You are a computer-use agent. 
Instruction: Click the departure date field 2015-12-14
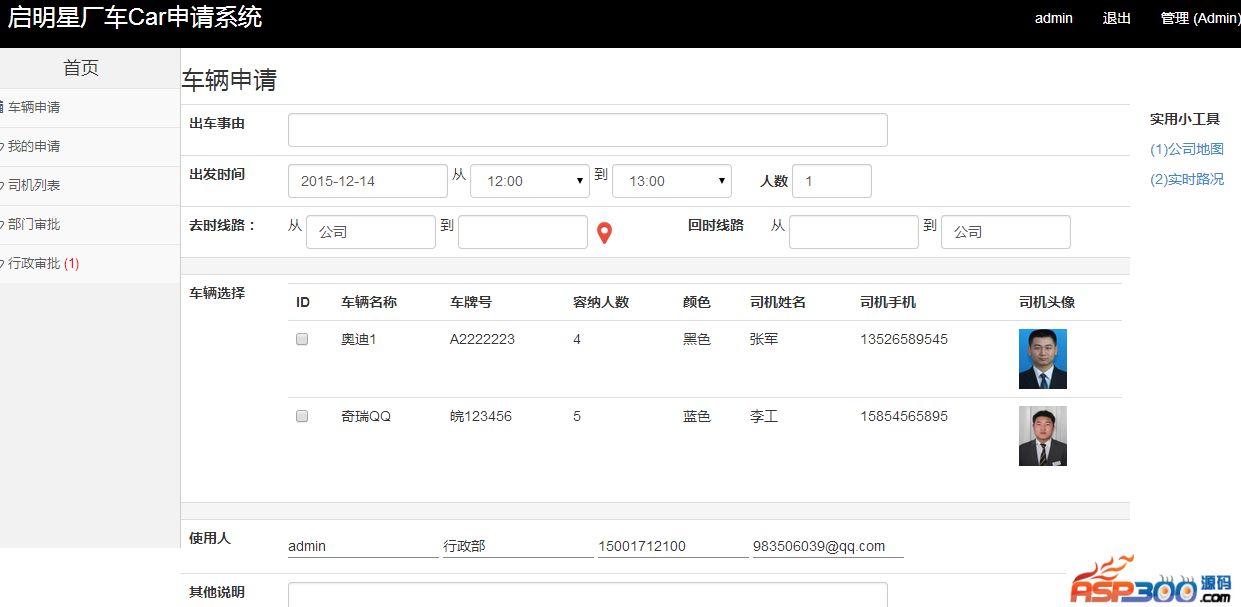[x=367, y=181]
